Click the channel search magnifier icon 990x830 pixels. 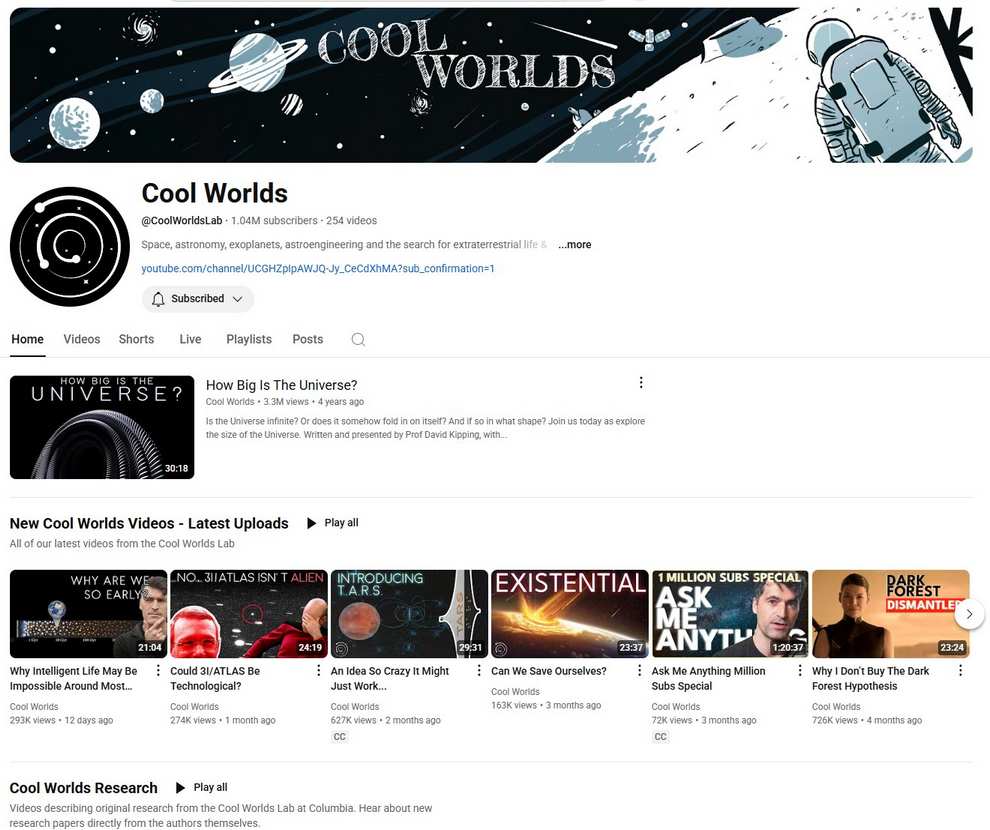[358, 340]
